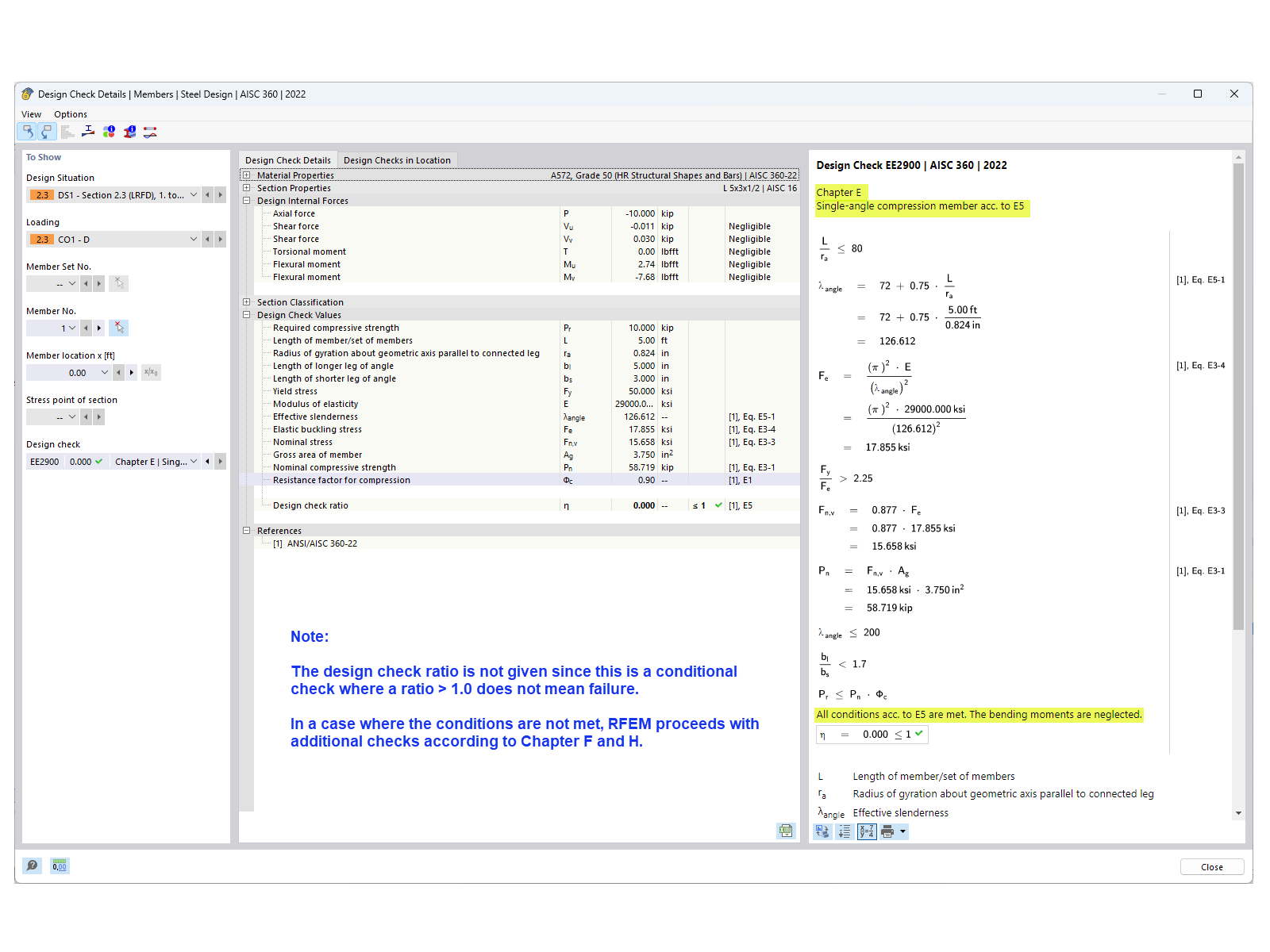Increase member location x with right arrow
1270x952 pixels.
132,372
